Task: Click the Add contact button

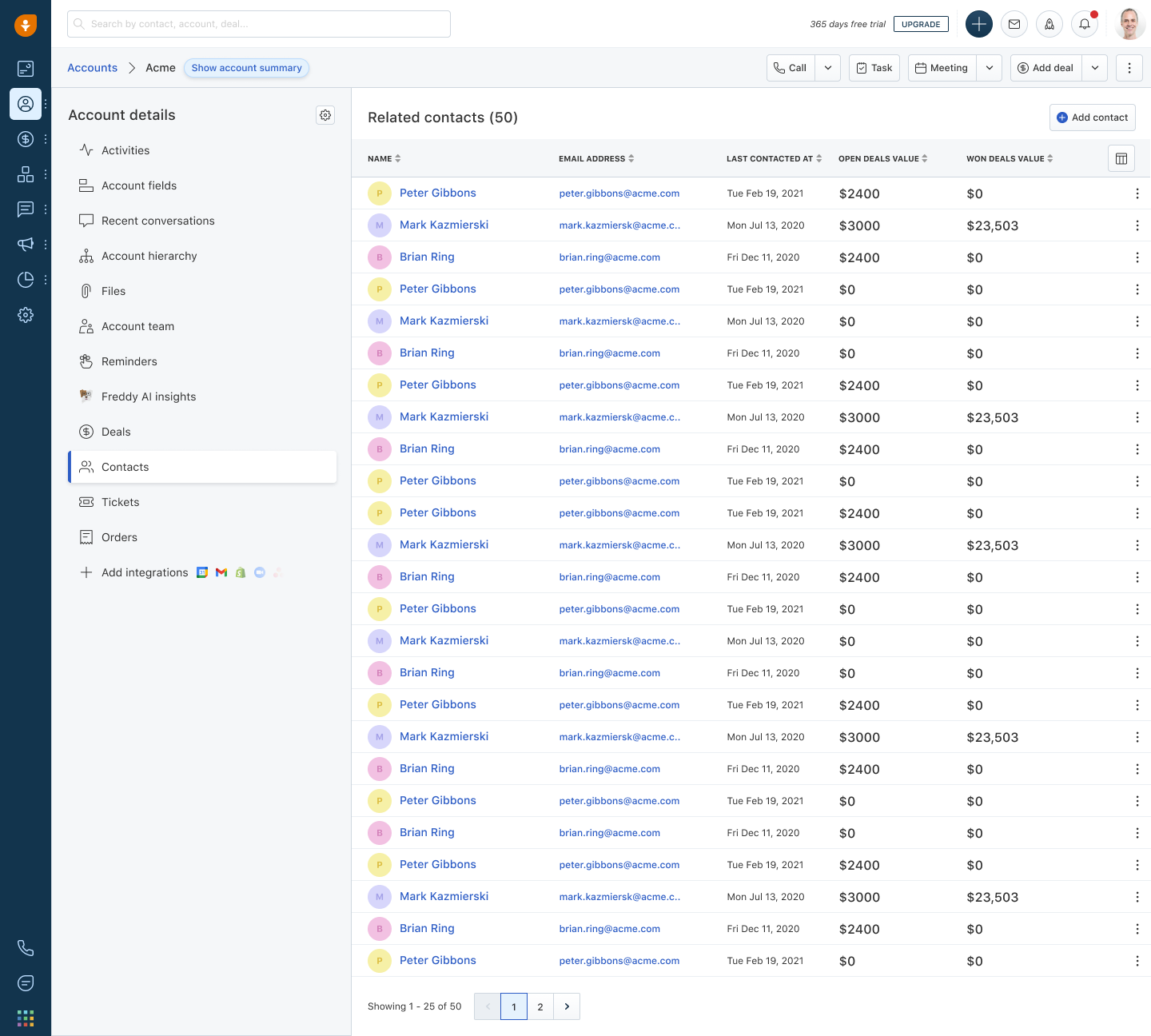Action: pos(1092,118)
